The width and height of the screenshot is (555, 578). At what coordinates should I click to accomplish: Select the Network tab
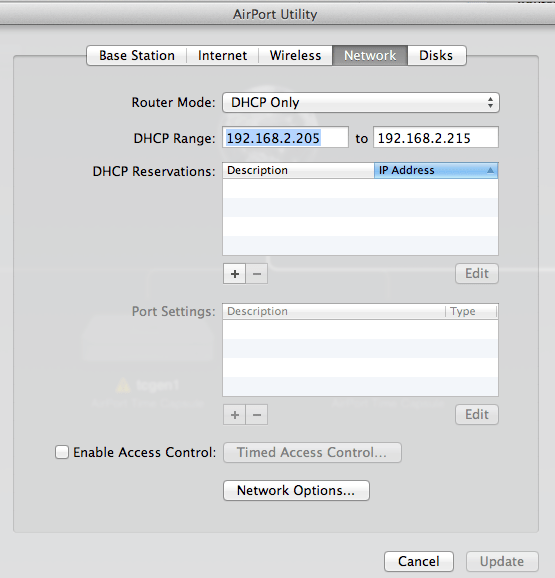tap(370, 56)
